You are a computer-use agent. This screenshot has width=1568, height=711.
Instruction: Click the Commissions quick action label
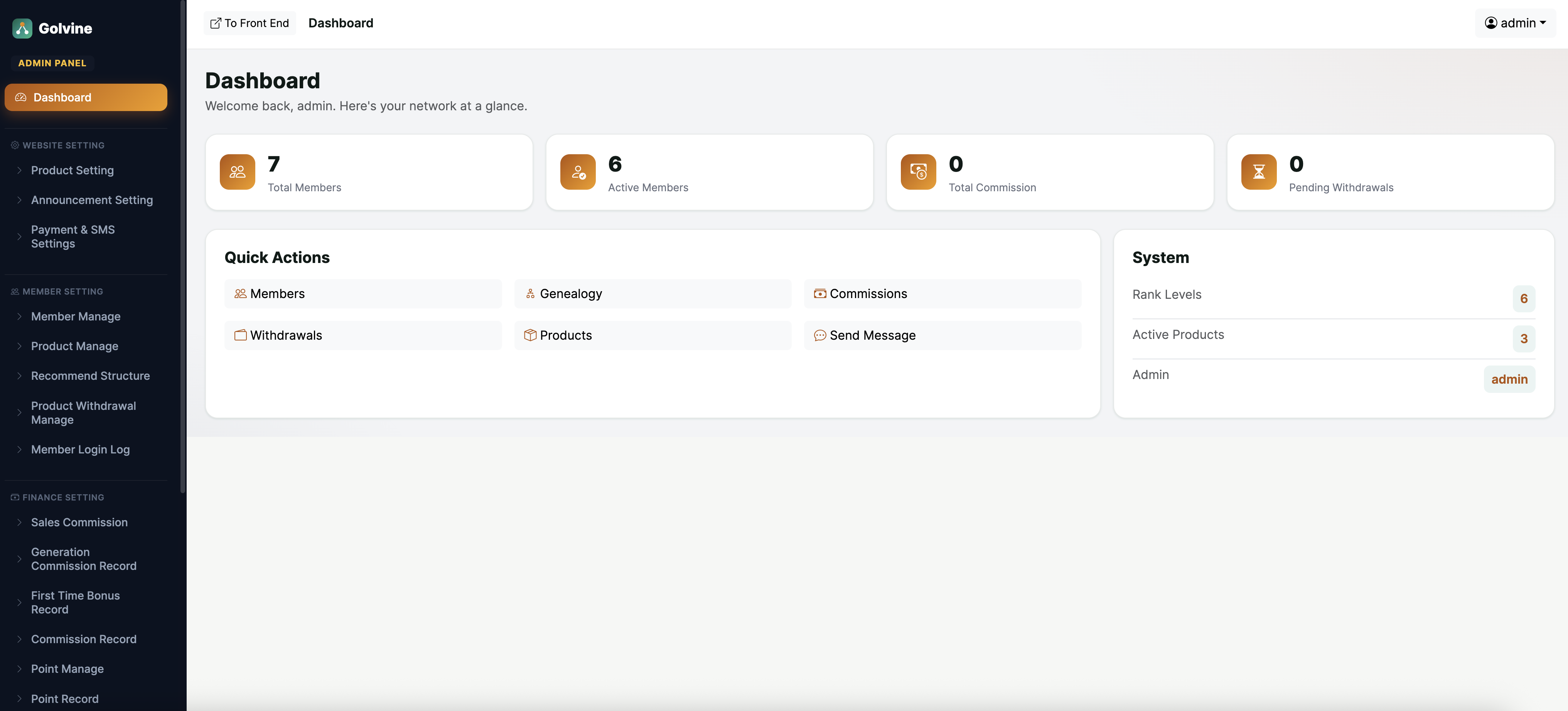868,293
